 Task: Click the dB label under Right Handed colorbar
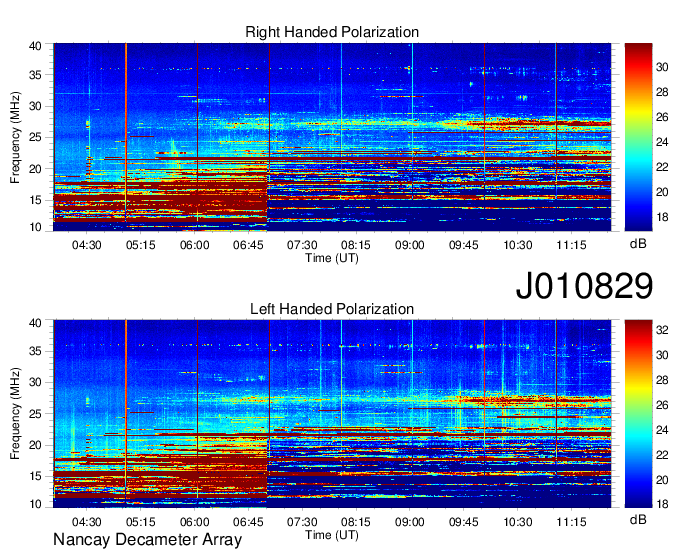tap(638, 244)
